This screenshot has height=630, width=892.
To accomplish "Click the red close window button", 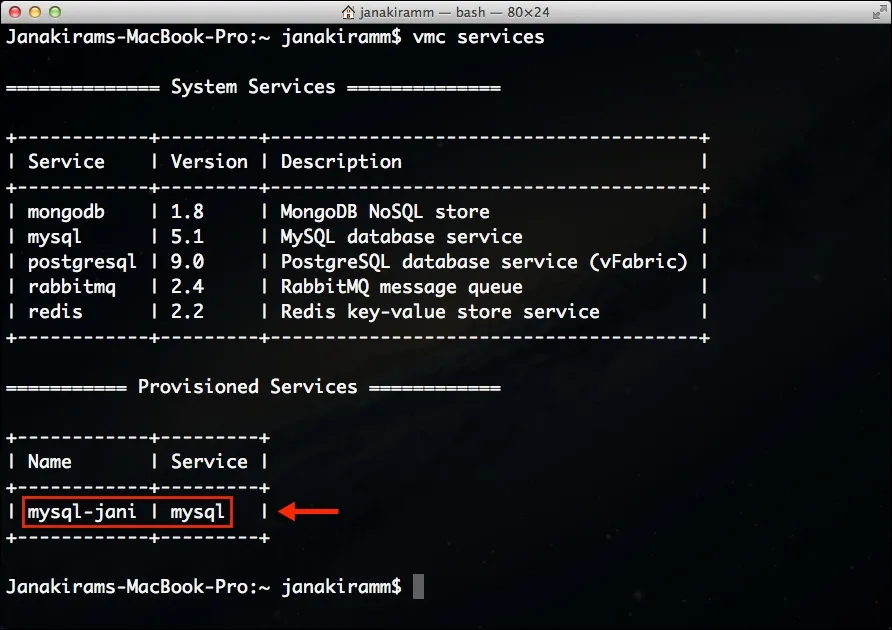I will pyautogui.click(x=15, y=12).
